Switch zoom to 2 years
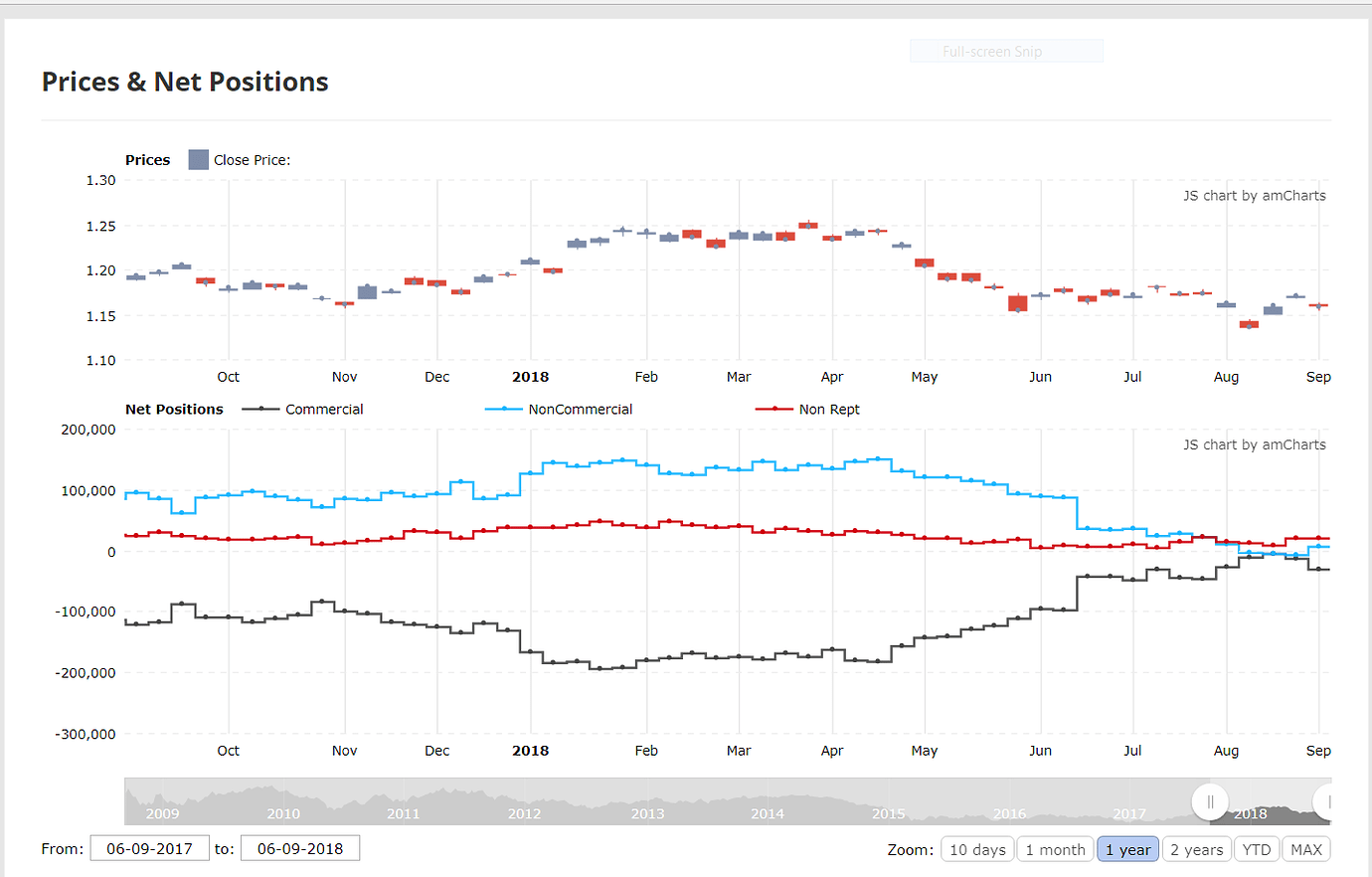Viewport: 1372px width, 877px height. (1196, 849)
